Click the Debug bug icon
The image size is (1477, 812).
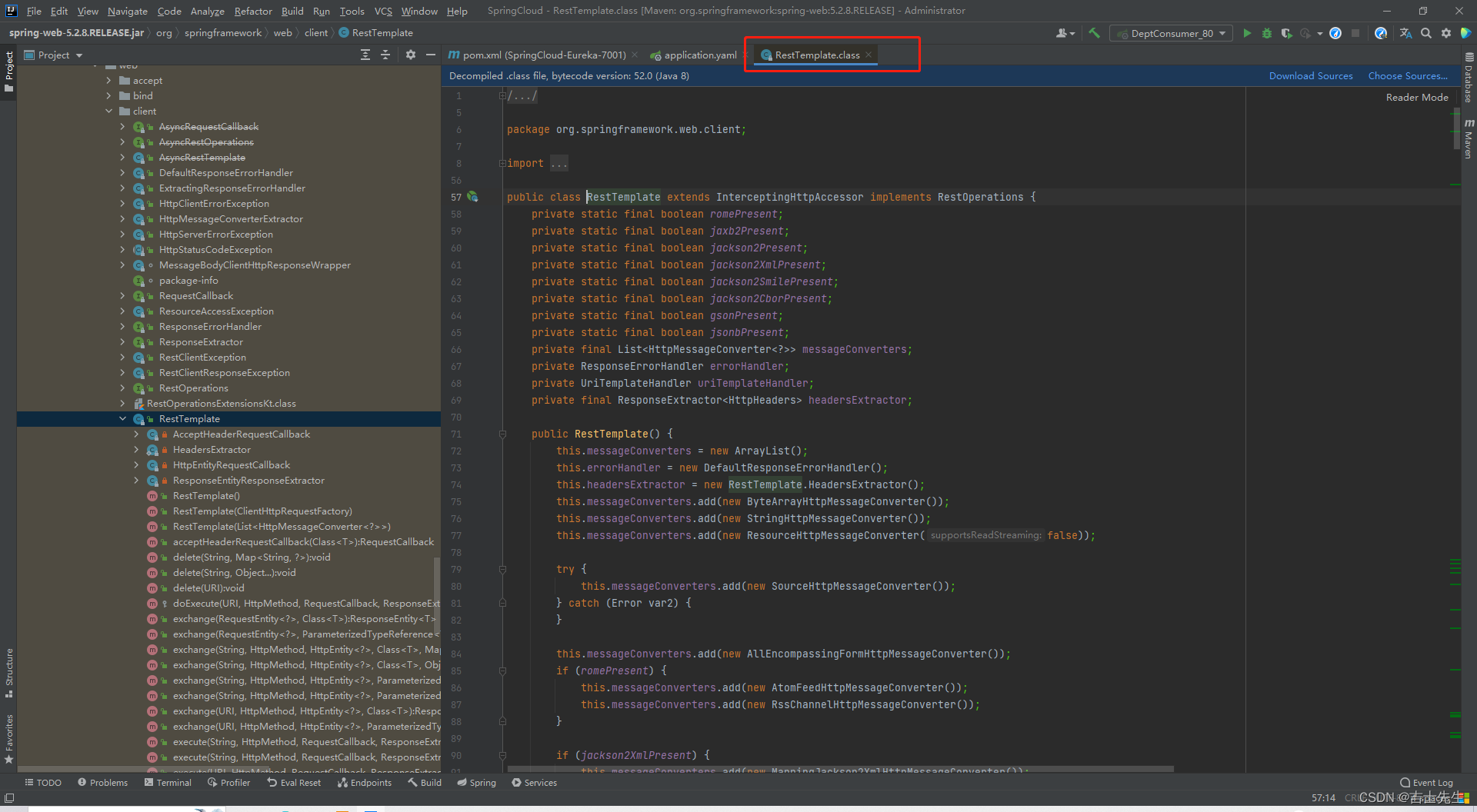click(1266, 33)
